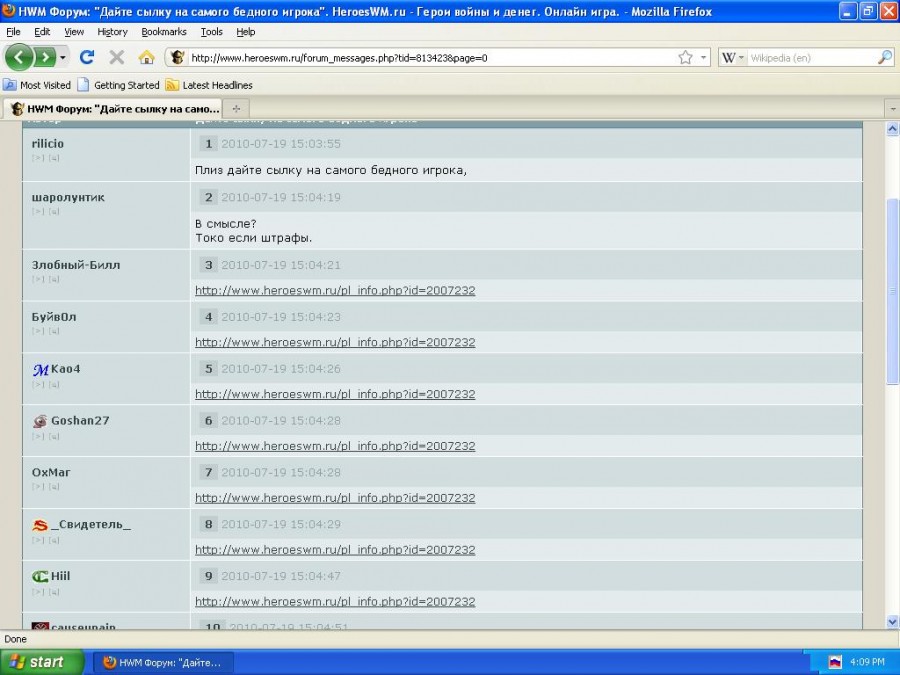Click the scrollbar down arrow
This screenshot has width=900, height=675.
(x=893, y=622)
